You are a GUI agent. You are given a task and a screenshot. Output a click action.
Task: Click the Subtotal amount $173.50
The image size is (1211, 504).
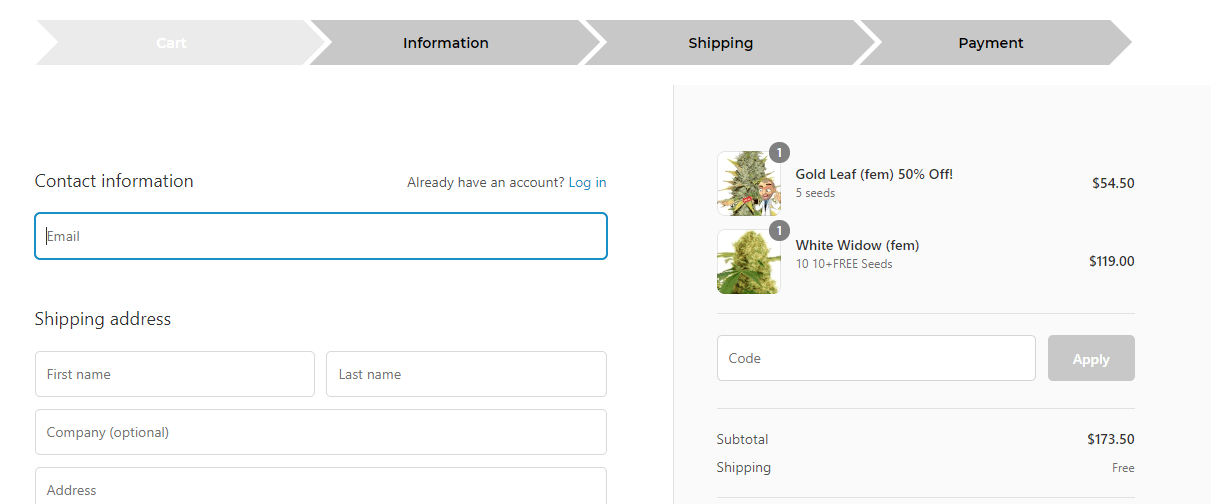pyautogui.click(x=1110, y=439)
